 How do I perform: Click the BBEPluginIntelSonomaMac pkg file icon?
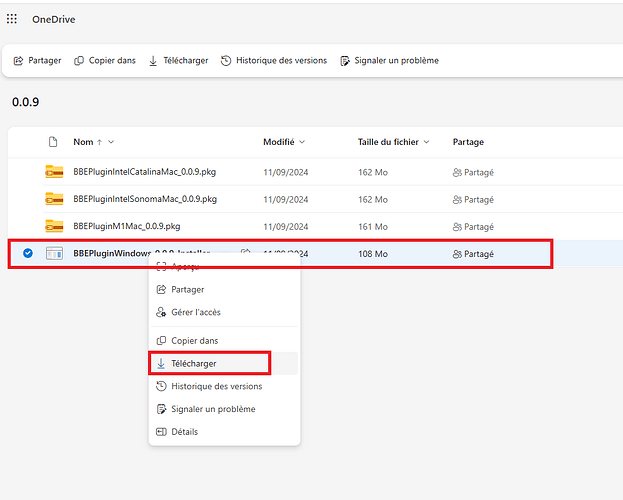[54, 199]
